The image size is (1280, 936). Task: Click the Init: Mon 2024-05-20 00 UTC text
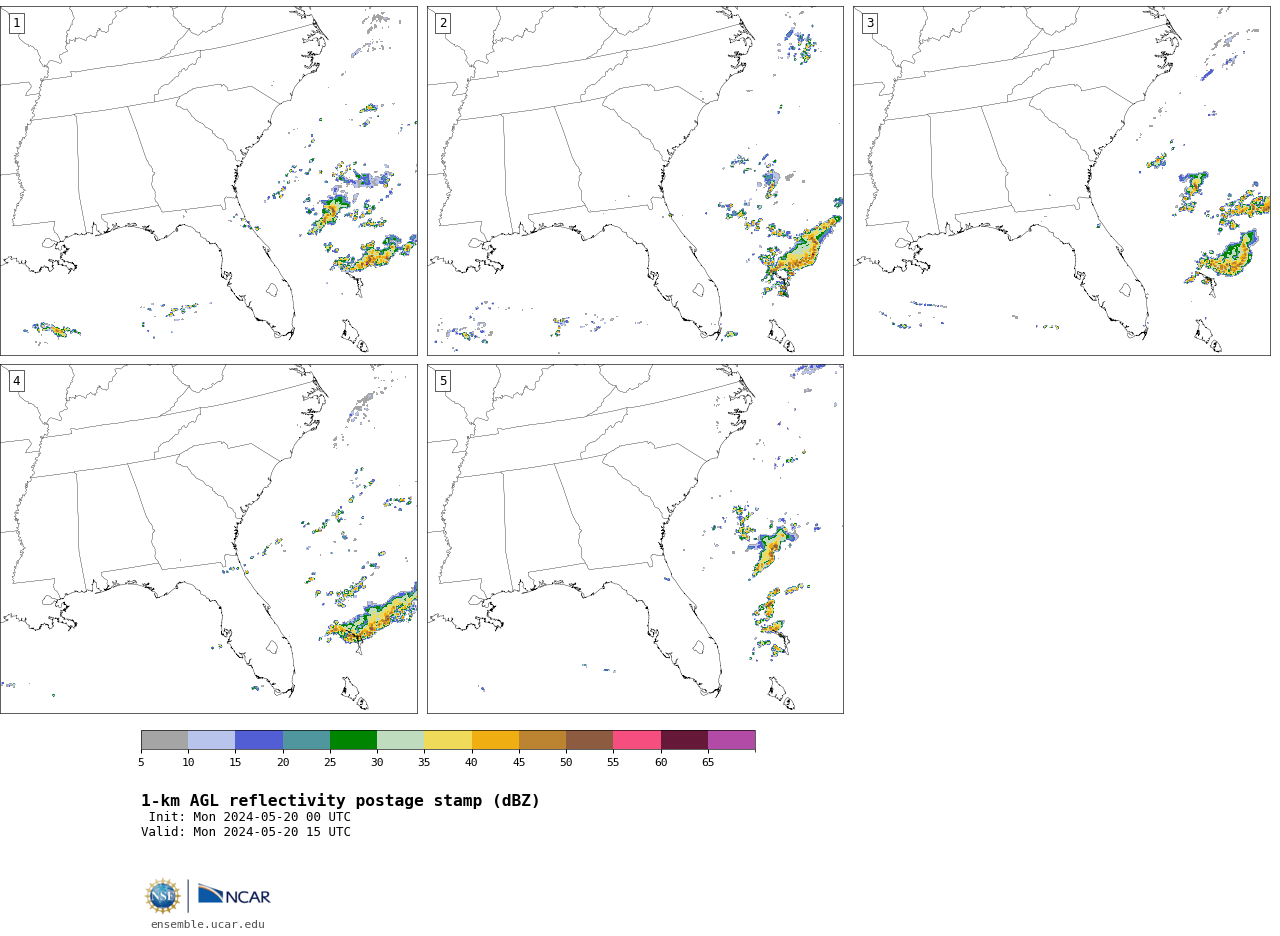250,817
